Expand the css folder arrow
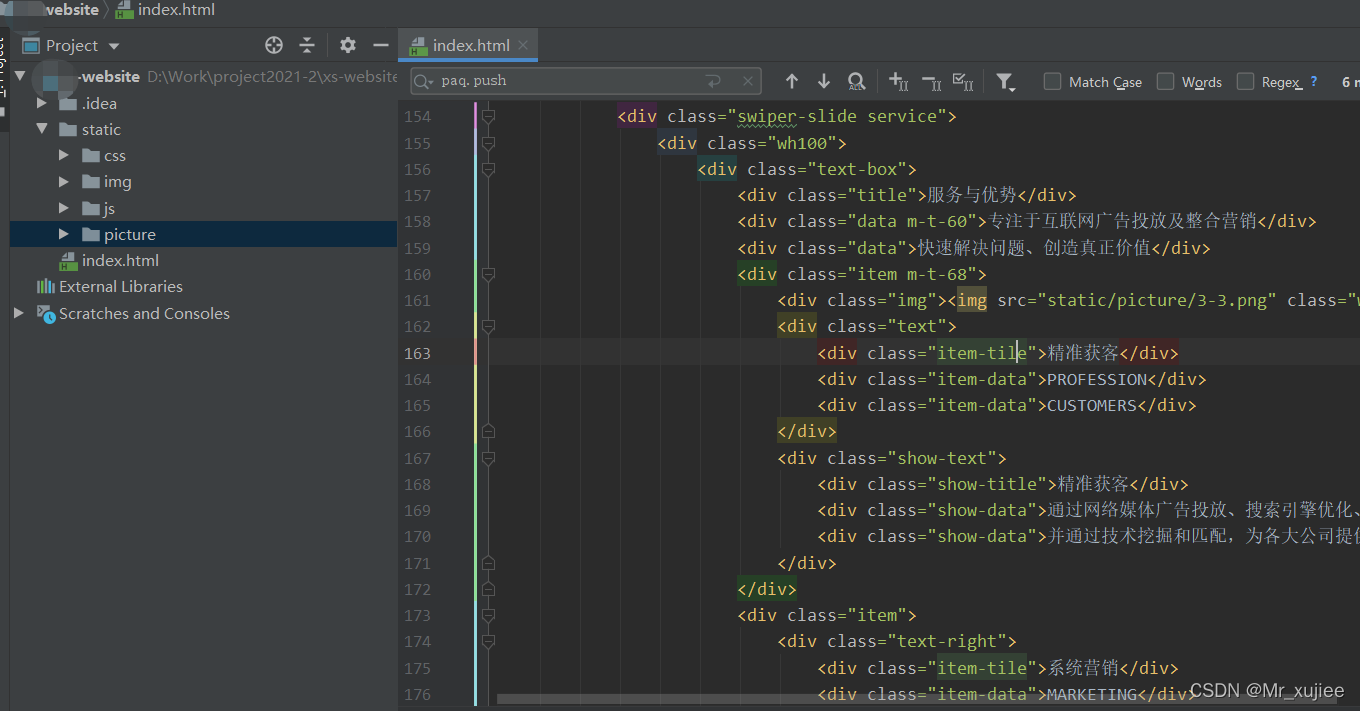The height and width of the screenshot is (711, 1360). 64,155
